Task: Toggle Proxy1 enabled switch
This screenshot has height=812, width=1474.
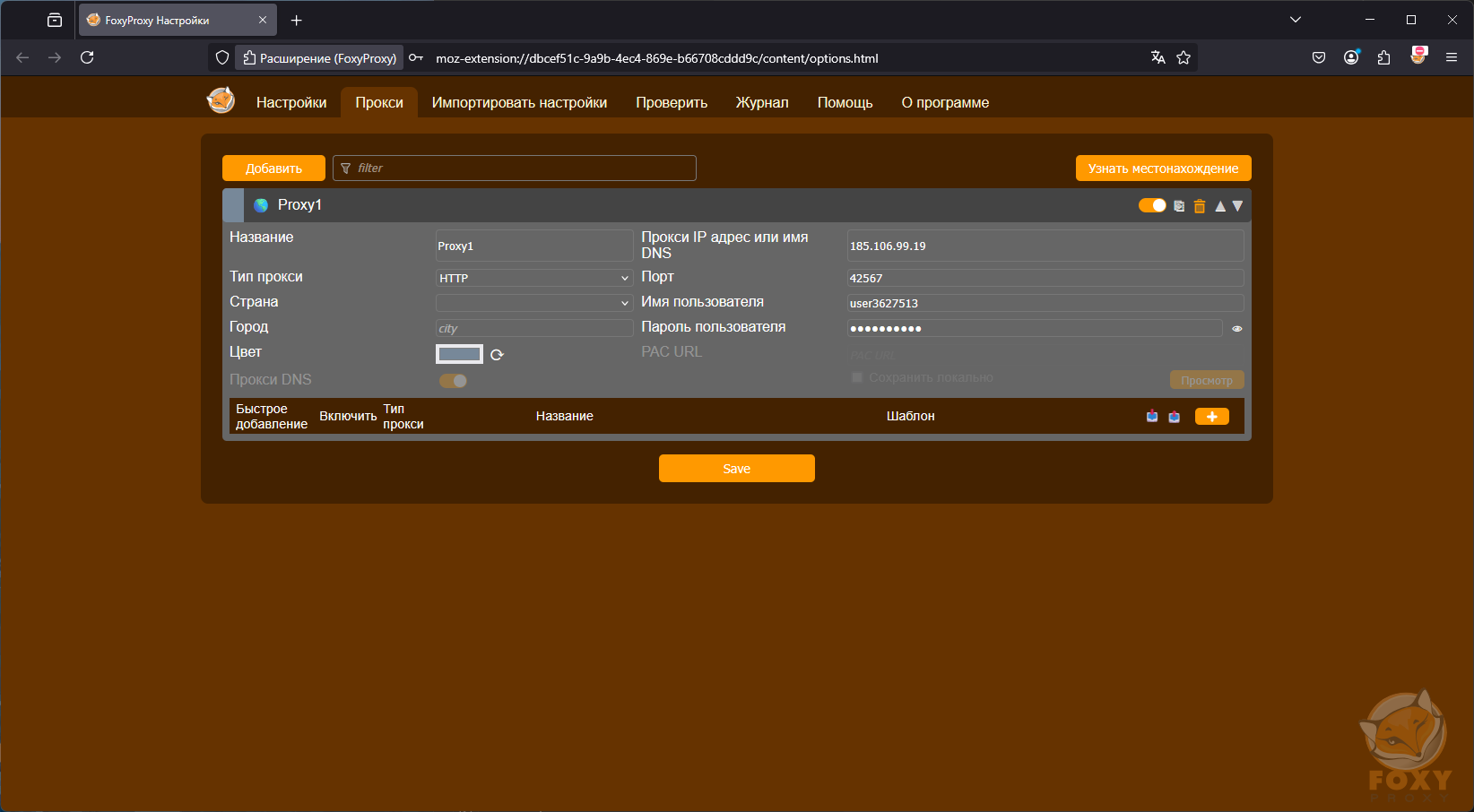Action: tap(1152, 205)
